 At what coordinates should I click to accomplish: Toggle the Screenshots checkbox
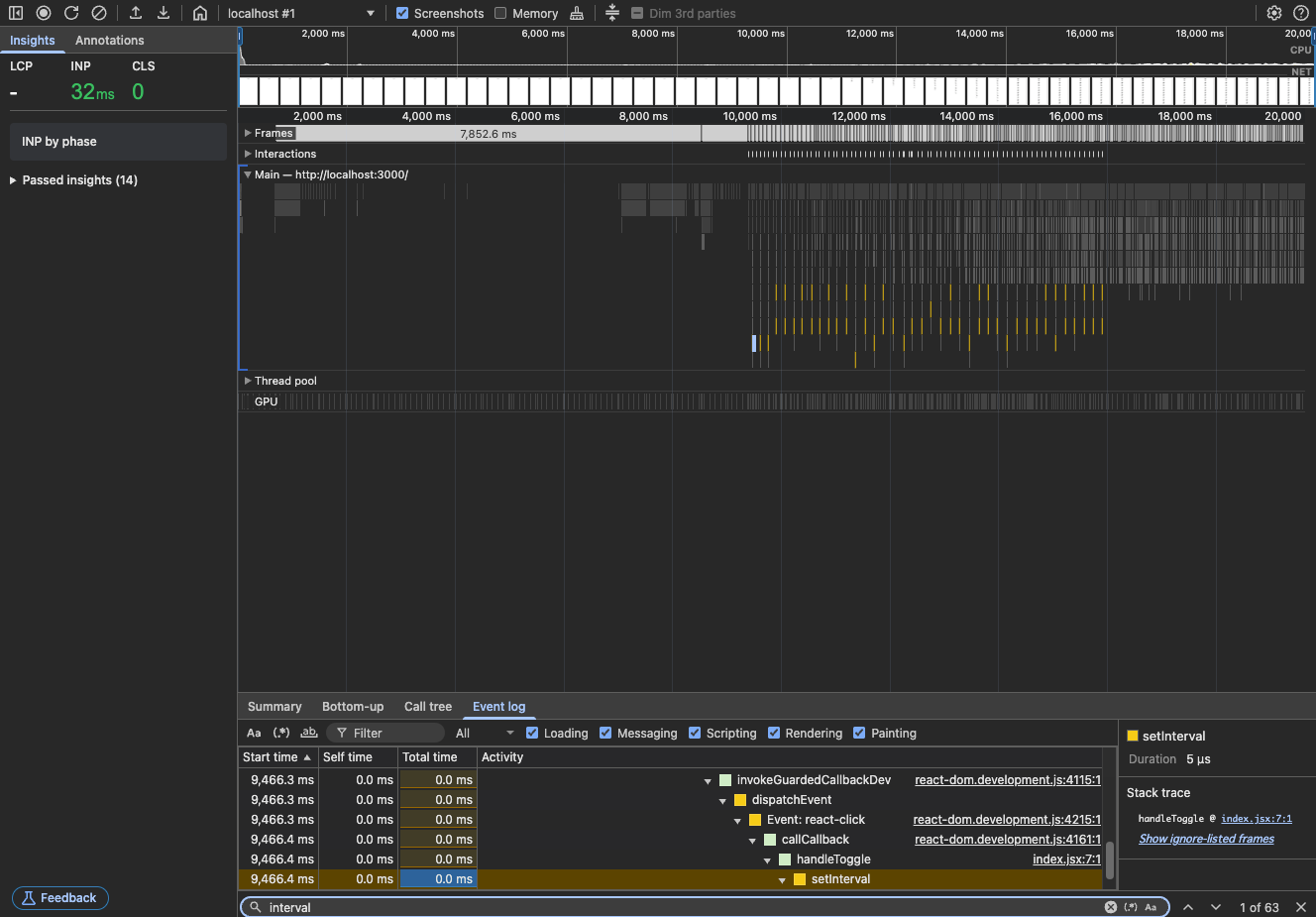pyautogui.click(x=402, y=13)
